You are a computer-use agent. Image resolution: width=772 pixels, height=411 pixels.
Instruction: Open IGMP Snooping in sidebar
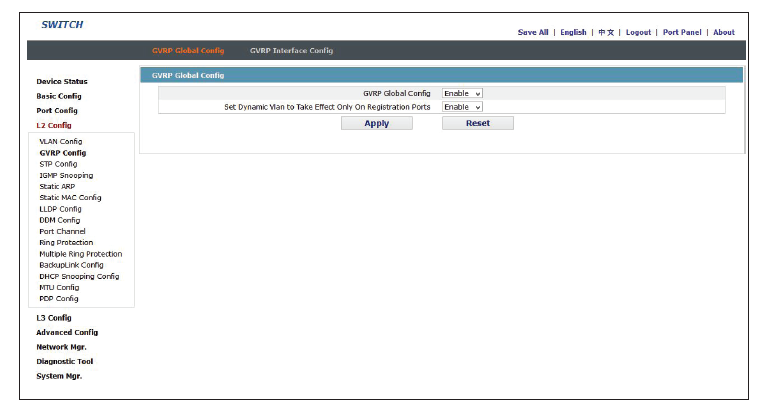click(66, 176)
